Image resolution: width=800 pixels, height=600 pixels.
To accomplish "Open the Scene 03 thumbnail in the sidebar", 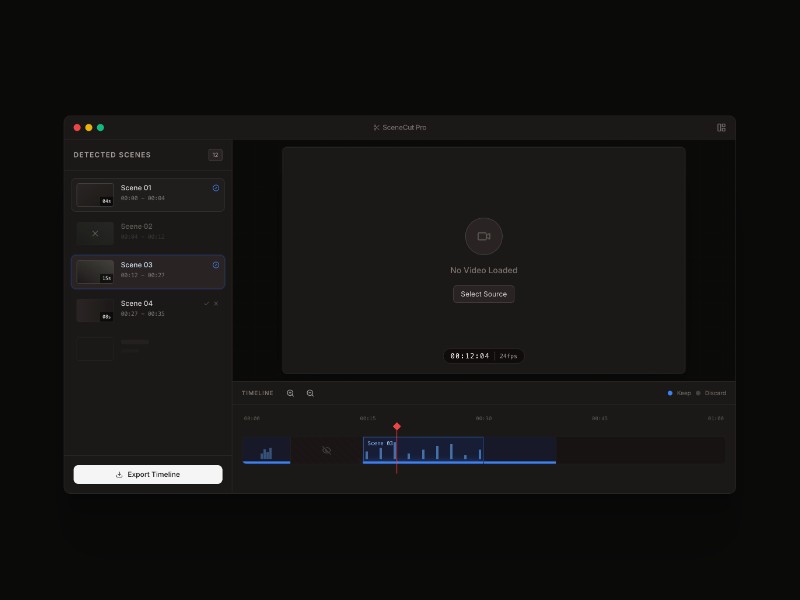I will click(97, 271).
